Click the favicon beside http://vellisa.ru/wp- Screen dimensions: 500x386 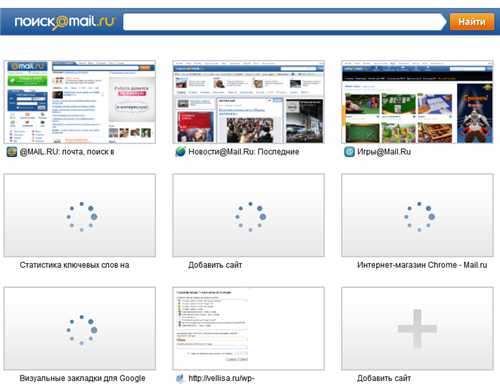click(x=180, y=378)
